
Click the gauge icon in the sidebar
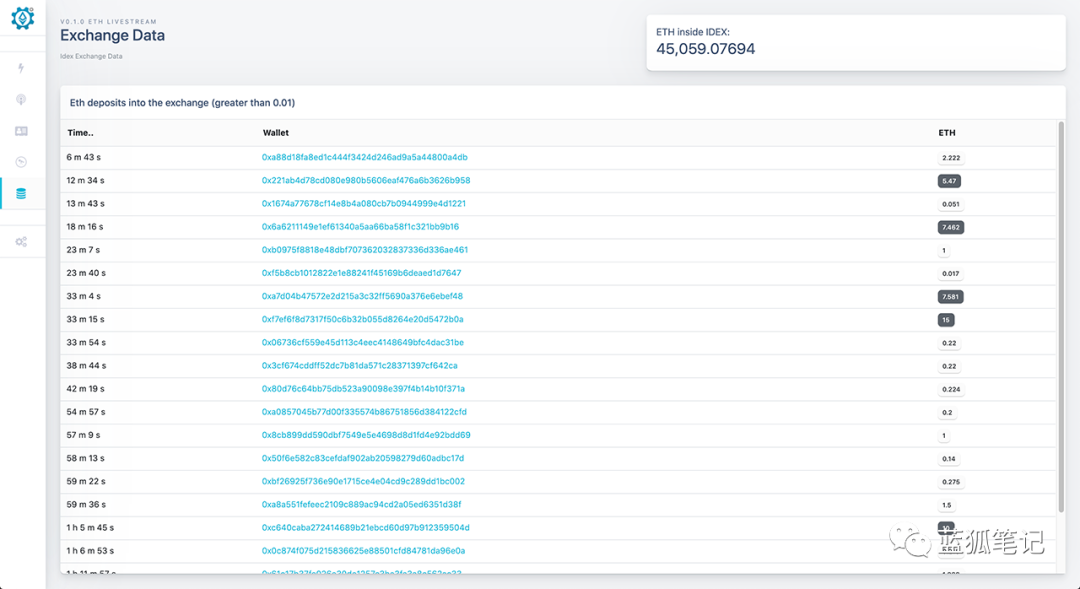22,162
